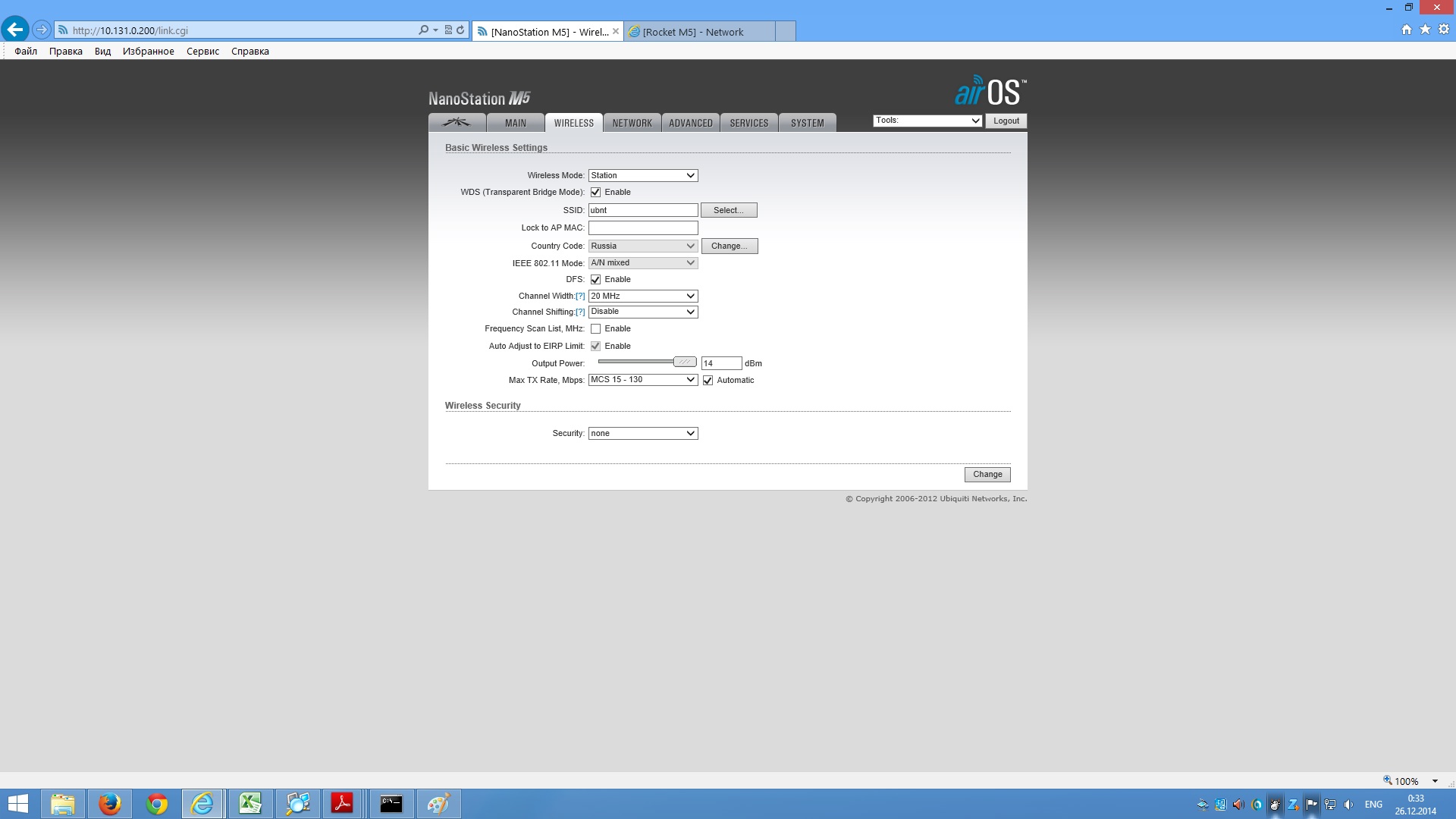1456x819 pixels.
Task: Toggle WDS Transparent Bridge Mode checkbox
Action: coord(595,193)
